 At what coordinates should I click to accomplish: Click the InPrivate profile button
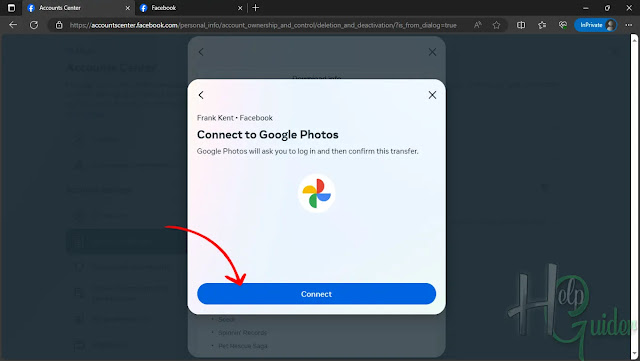point(596,25)
